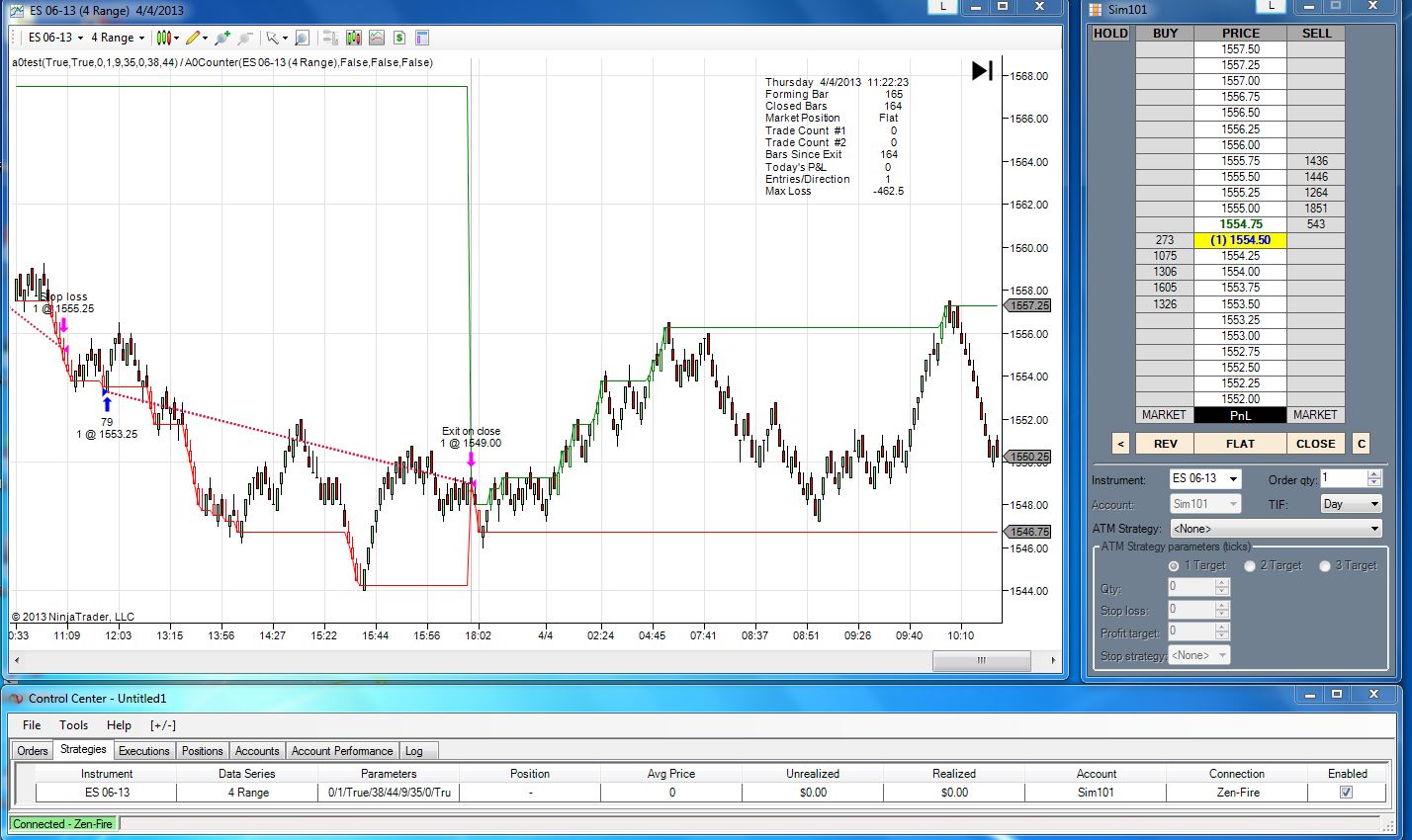Switch to the Executions tab
The height and width of the screenshot is (840, 1412).
click(x=145, y=751)
